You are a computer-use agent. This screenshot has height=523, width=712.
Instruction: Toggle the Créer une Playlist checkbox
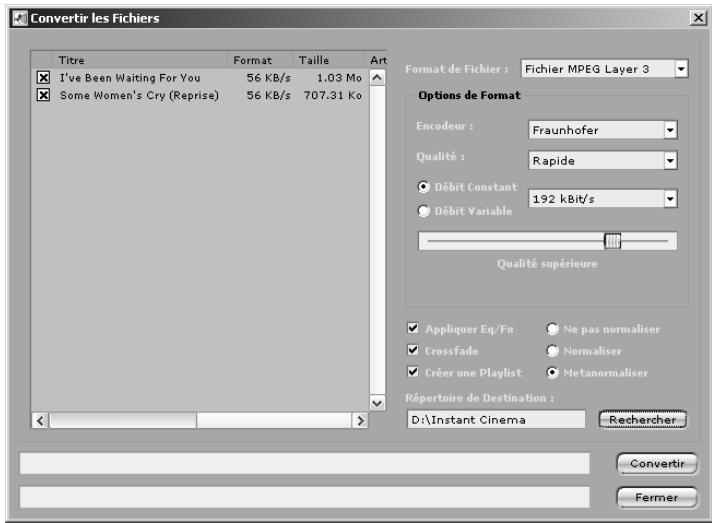413,372
